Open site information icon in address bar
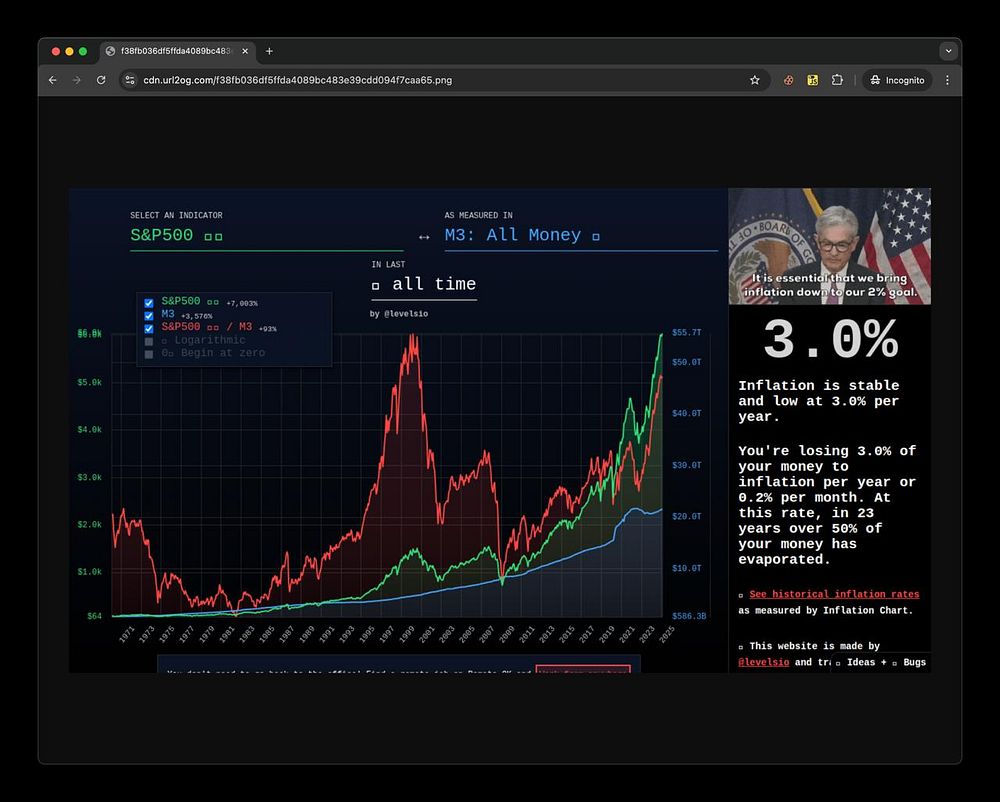This screenshot has width=1000, height=802. pos(130,80)
